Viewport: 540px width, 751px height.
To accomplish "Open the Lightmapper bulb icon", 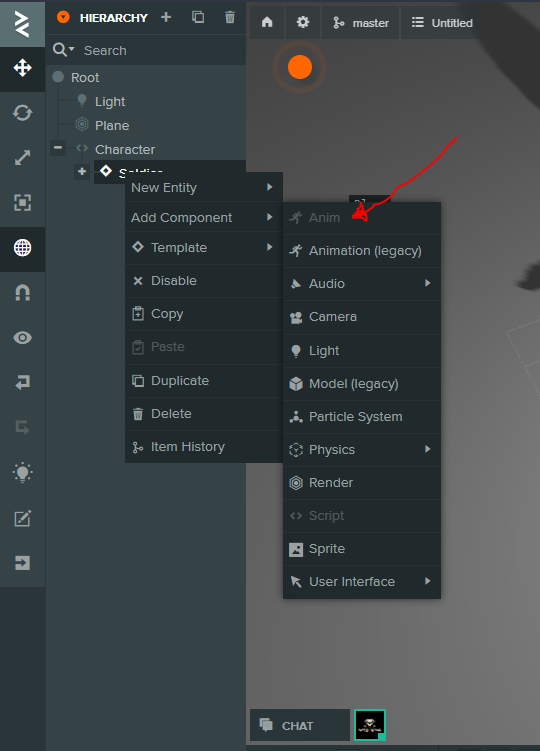I will click(23, 473).
